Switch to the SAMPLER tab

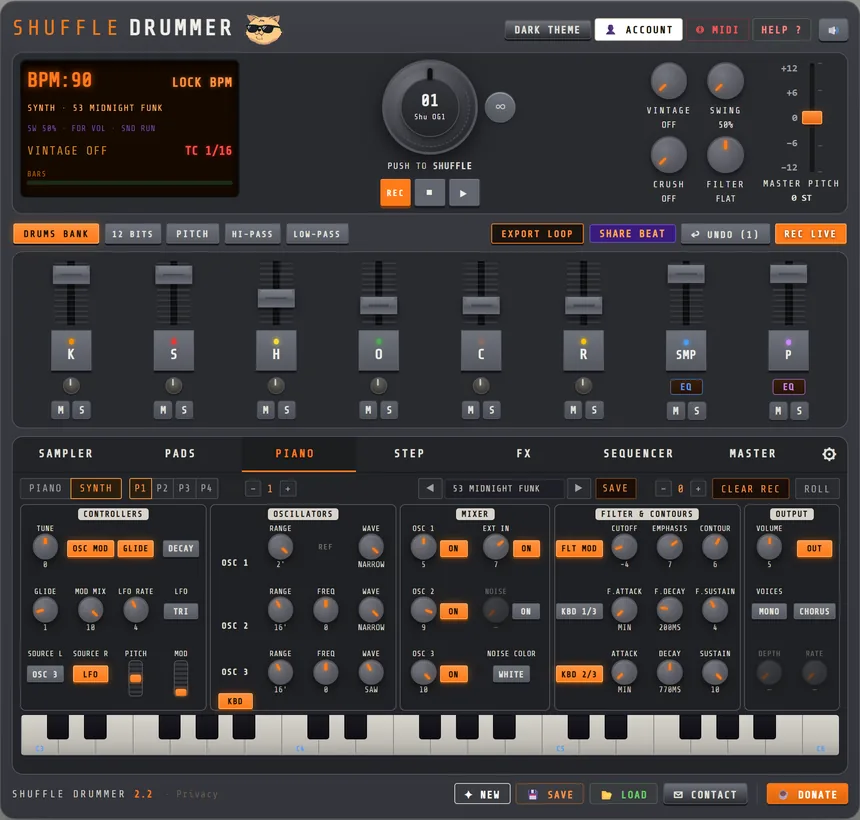click(66, 454)
